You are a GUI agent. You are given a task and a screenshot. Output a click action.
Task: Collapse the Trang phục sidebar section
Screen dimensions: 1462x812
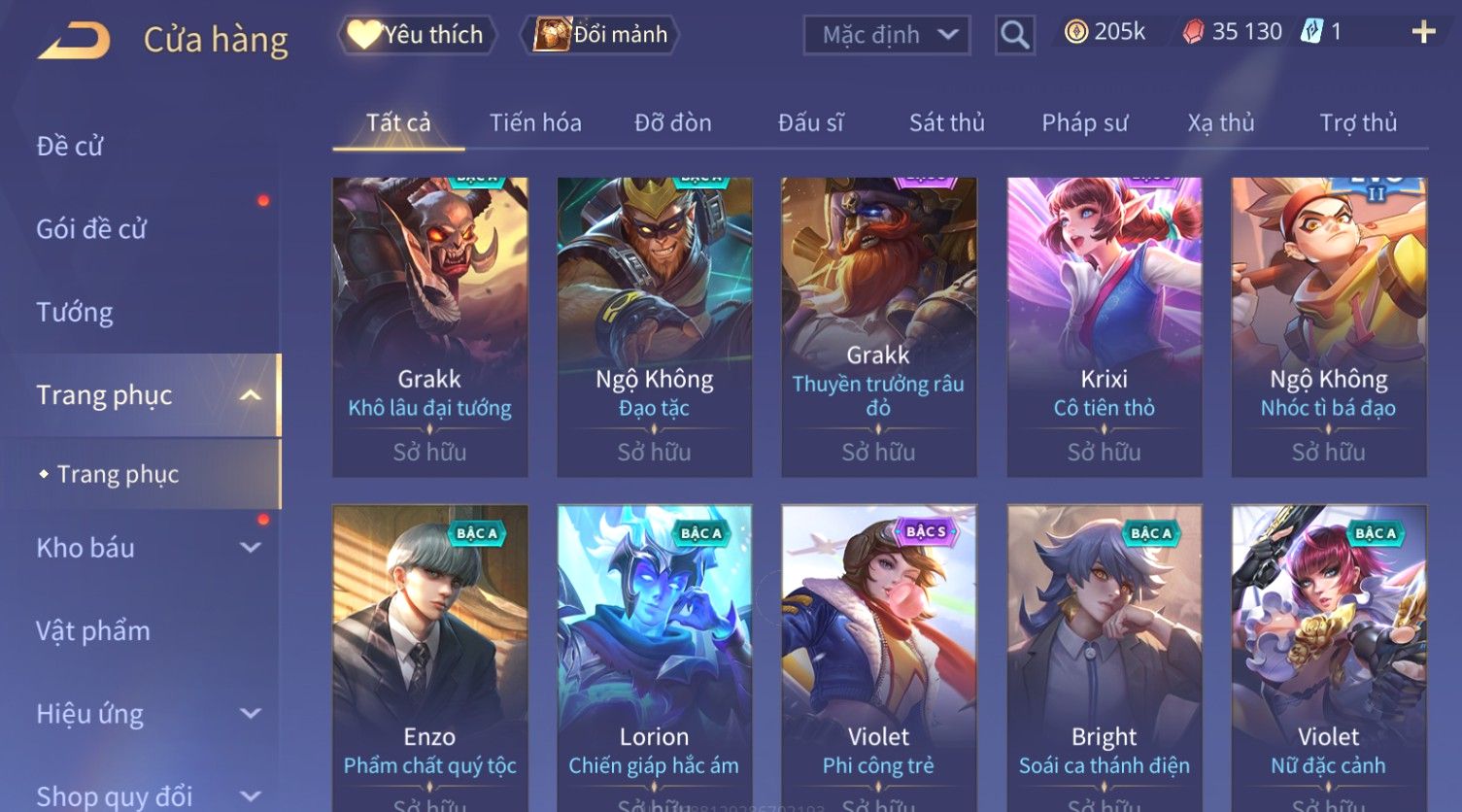pos(251,395)
